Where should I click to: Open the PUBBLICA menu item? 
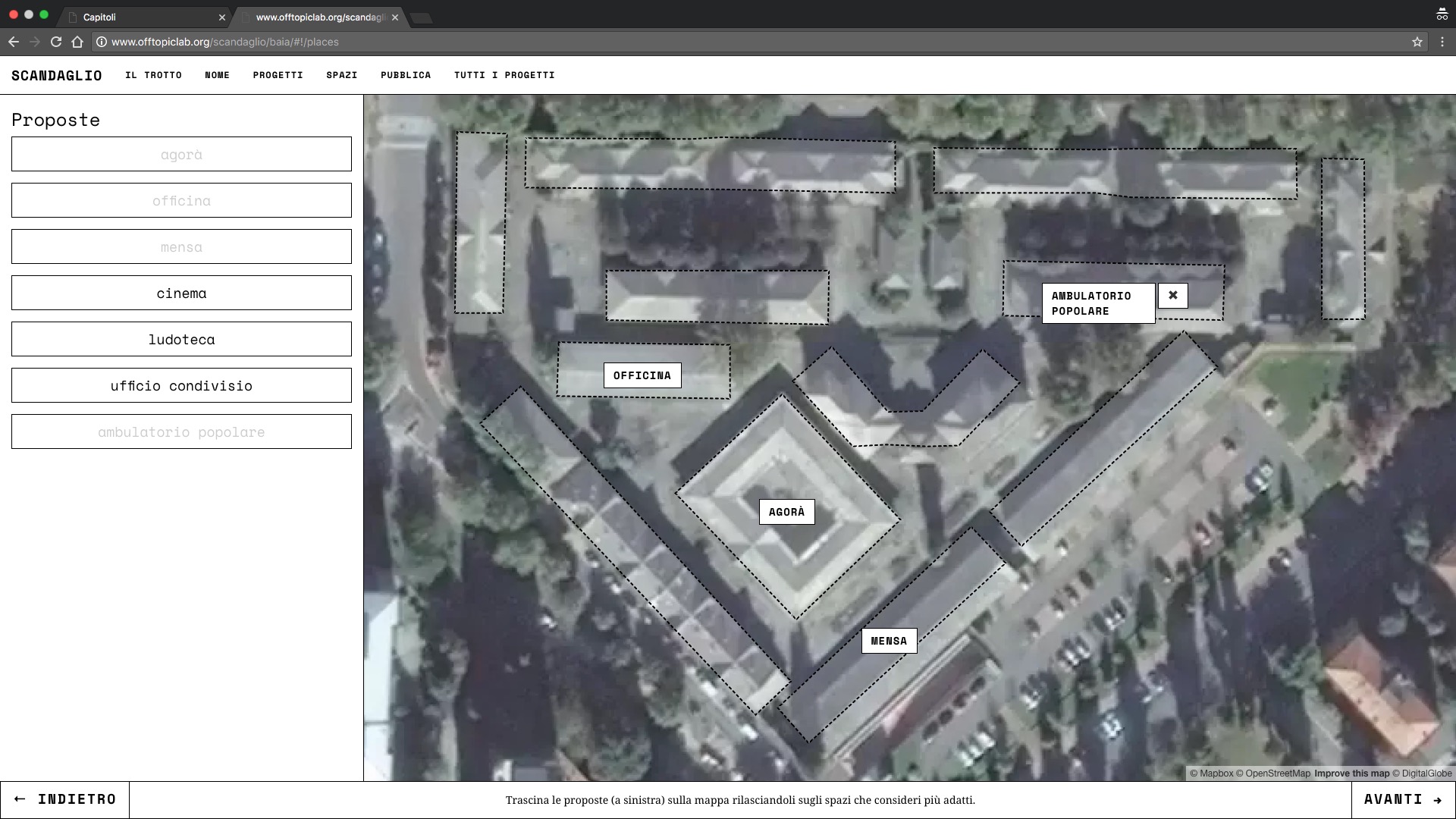point(406,75)
